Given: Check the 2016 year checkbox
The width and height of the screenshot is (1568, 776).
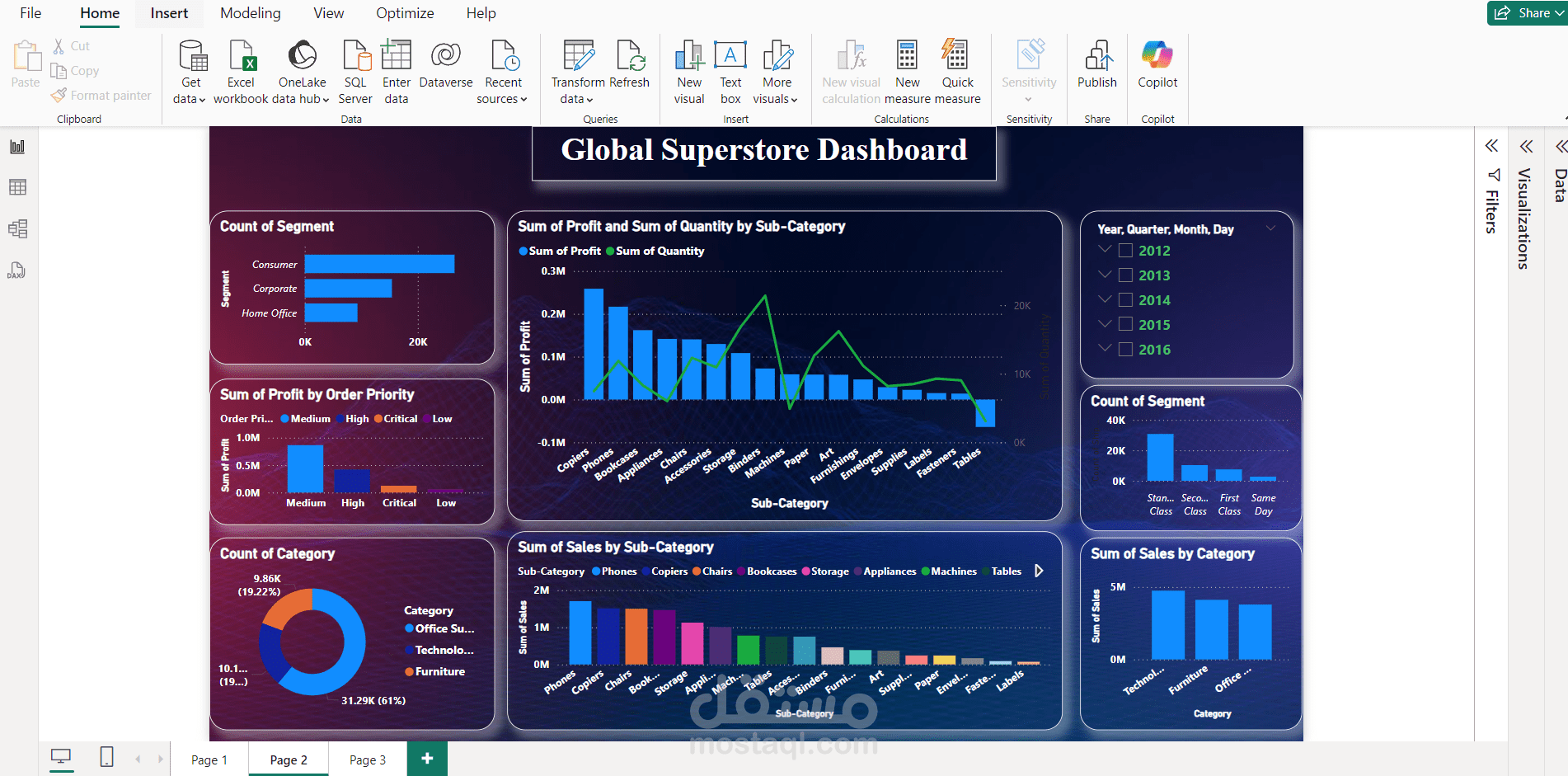Looking at the screenshot, I should click(1125, 350).
